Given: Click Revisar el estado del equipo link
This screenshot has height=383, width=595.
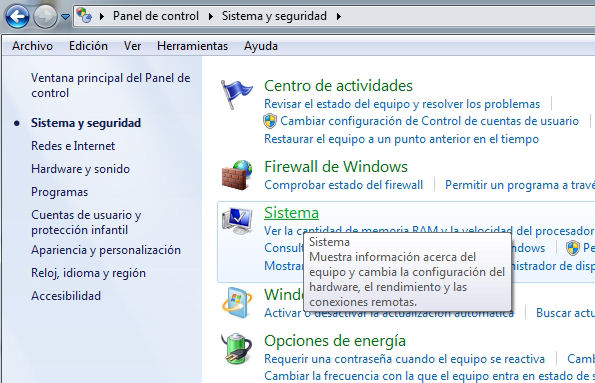Looking at the screenshot, I should click(x=402, y=104).
